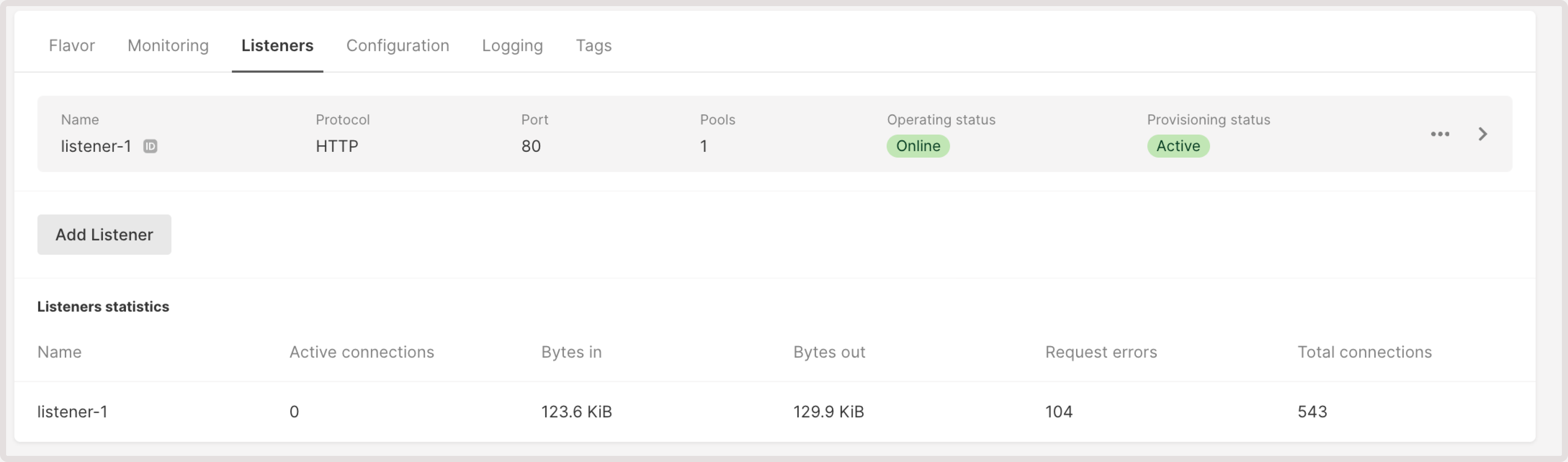Click the Online operating status badge
Viewport: 1568px width, 462px height.
tap(918, 146)
